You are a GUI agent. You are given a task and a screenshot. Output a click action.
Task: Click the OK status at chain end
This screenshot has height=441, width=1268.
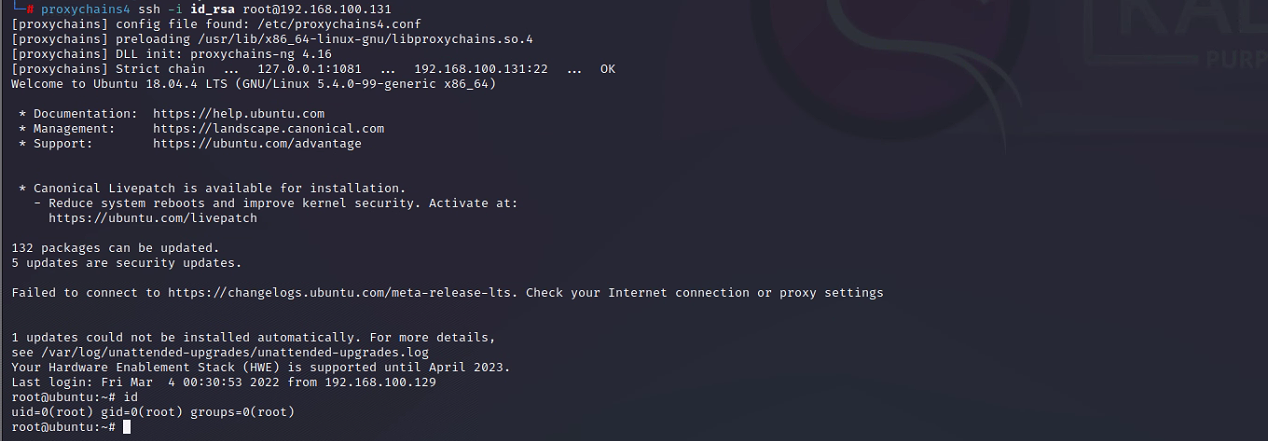pos(608,69)
